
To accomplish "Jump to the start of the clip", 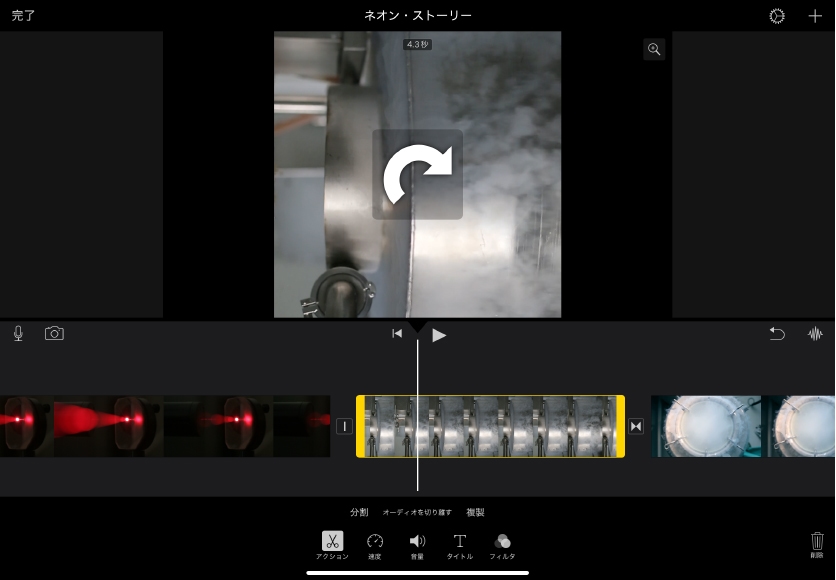I will 397,334.
